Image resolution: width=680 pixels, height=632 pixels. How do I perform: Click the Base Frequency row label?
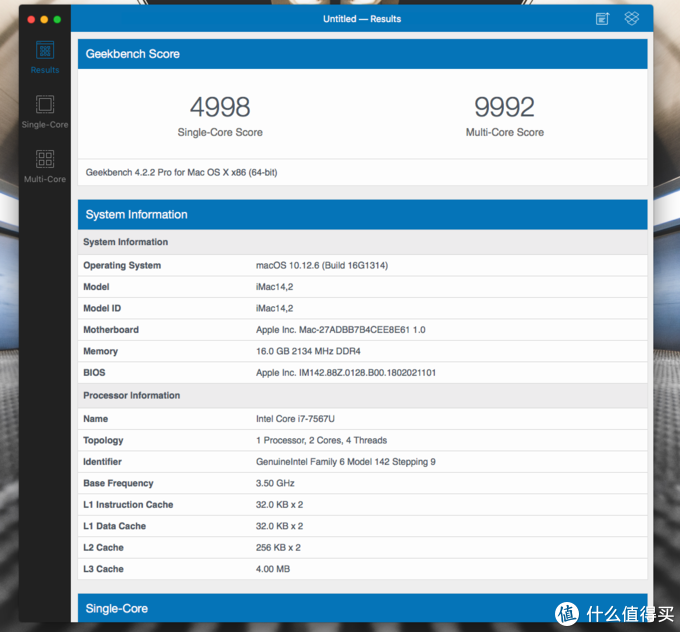118,483
